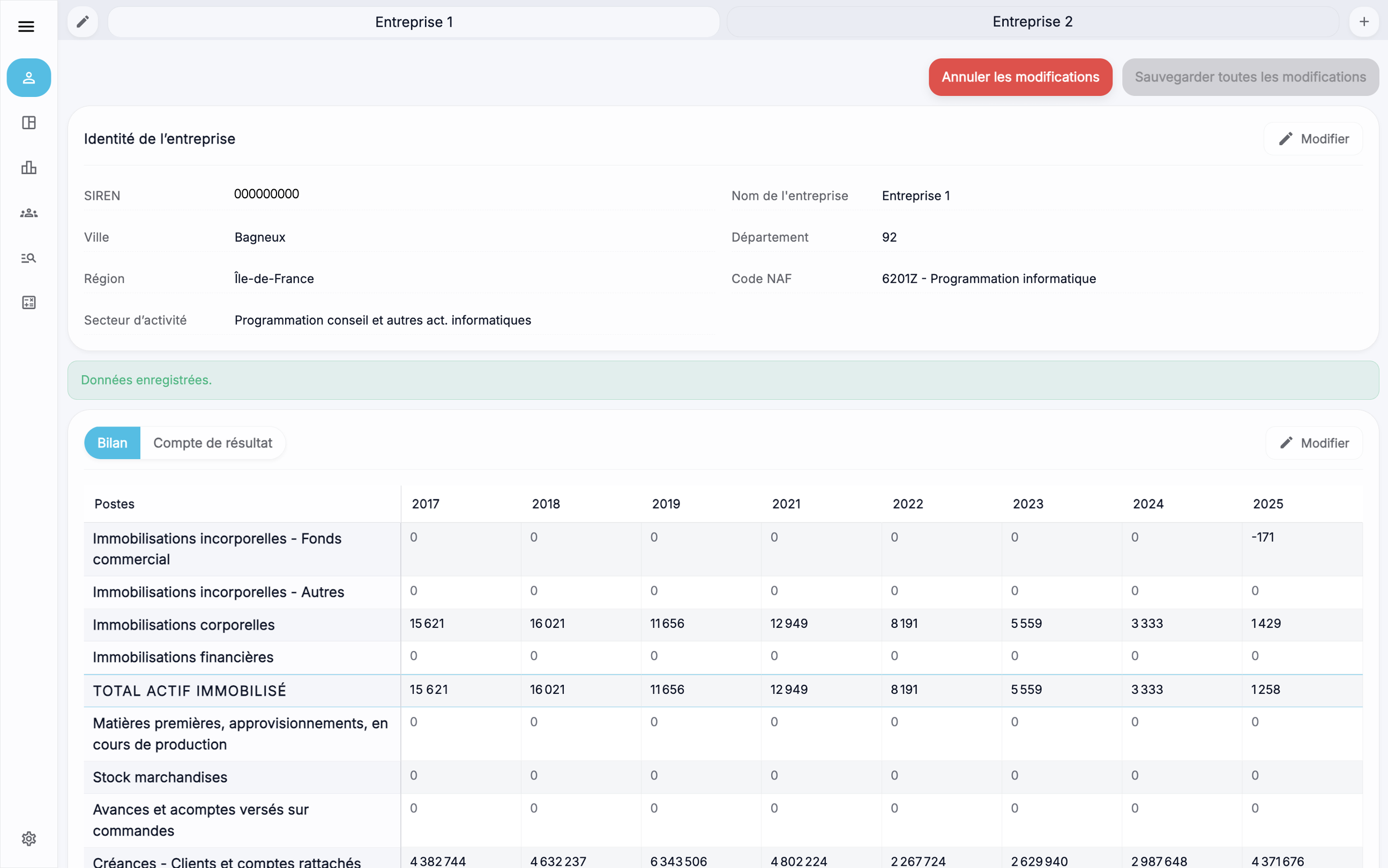Open the hamburger menu icon
This screenshot has height=868, width=1388.
click(26, 26)
